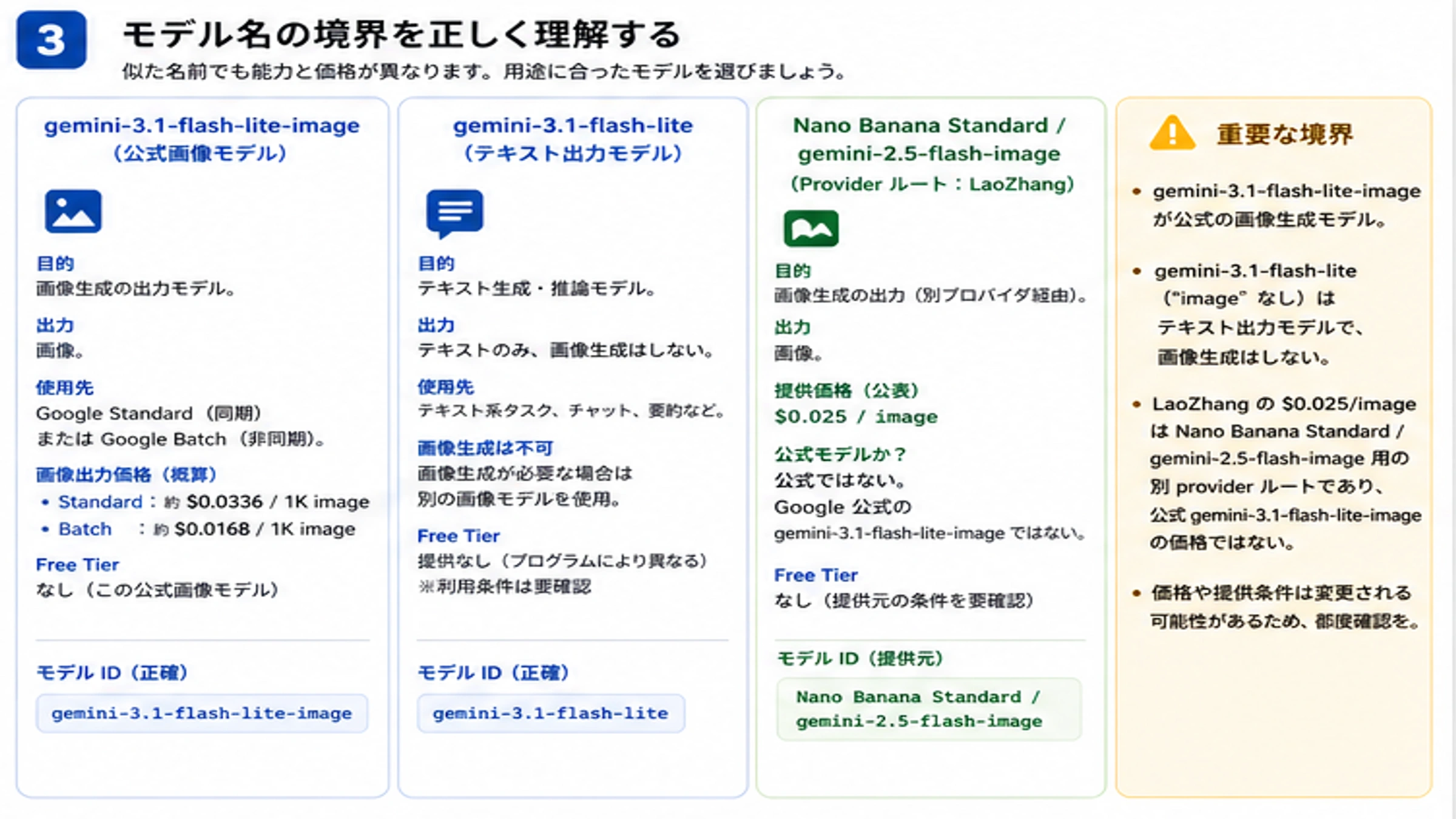The image size is (1456, 819).
Task: Click the blue chat bubble text icon
Action: [454, 214]
